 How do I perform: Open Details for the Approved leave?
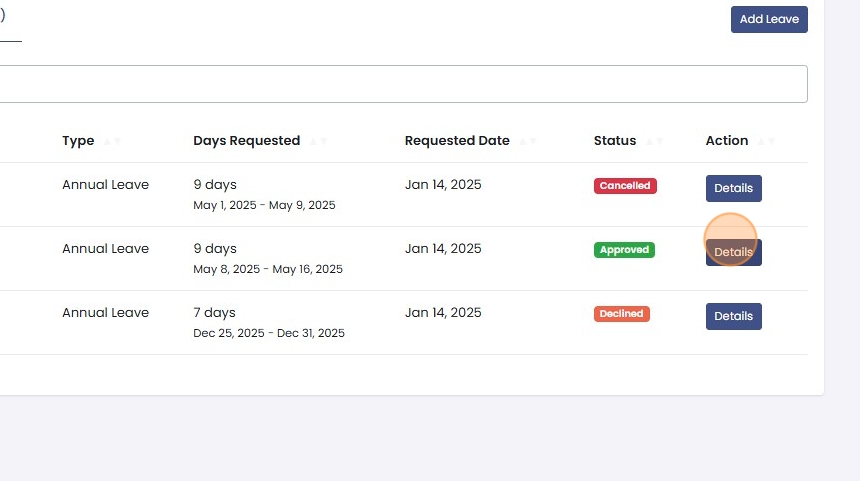(733, 252)
